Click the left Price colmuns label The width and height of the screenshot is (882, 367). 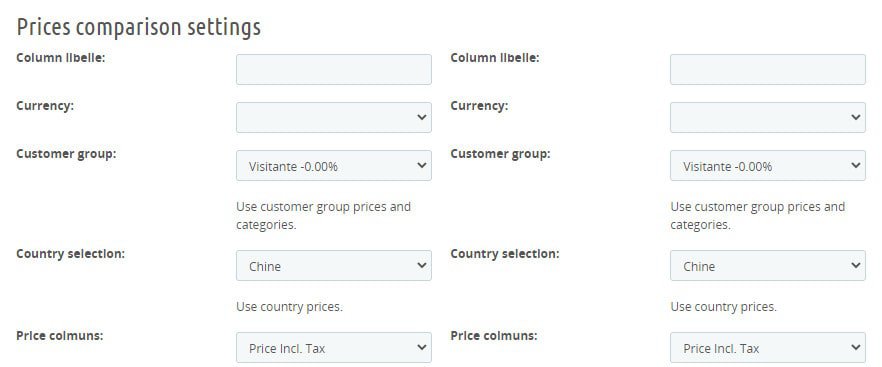[x=60, y=335]
